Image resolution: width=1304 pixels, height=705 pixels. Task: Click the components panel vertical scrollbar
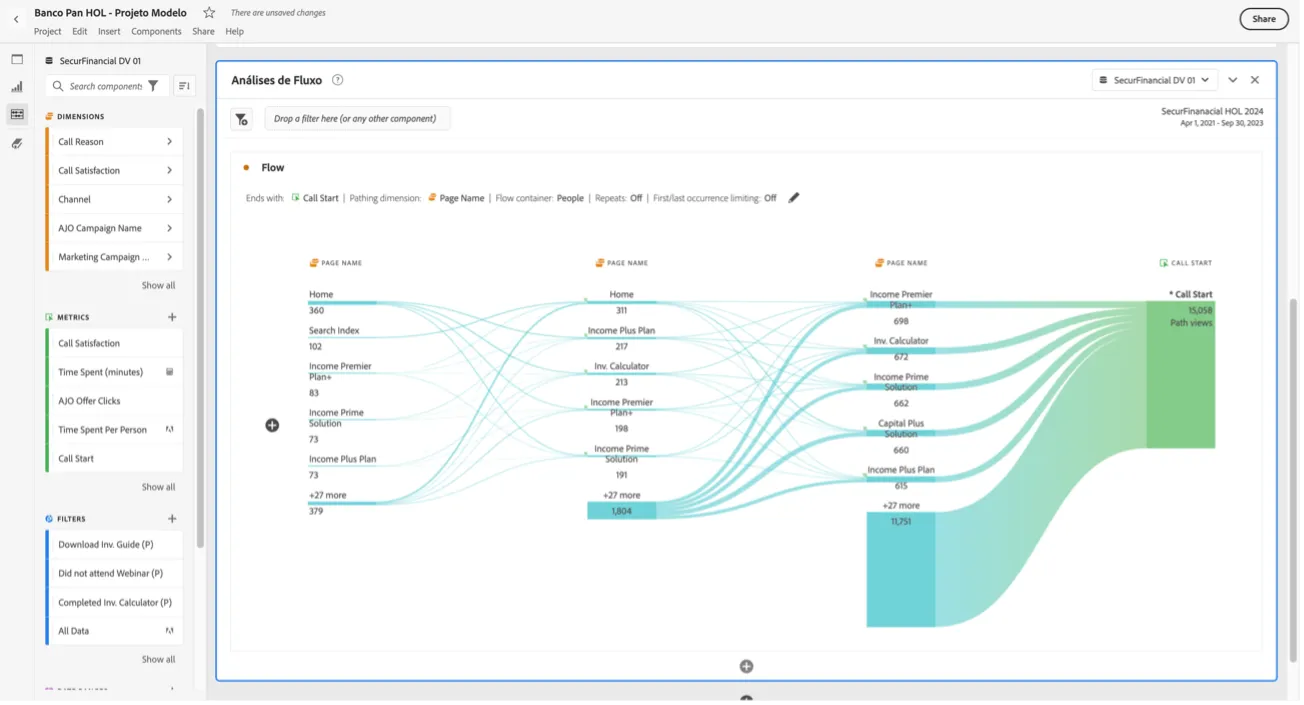coord(200,330)
